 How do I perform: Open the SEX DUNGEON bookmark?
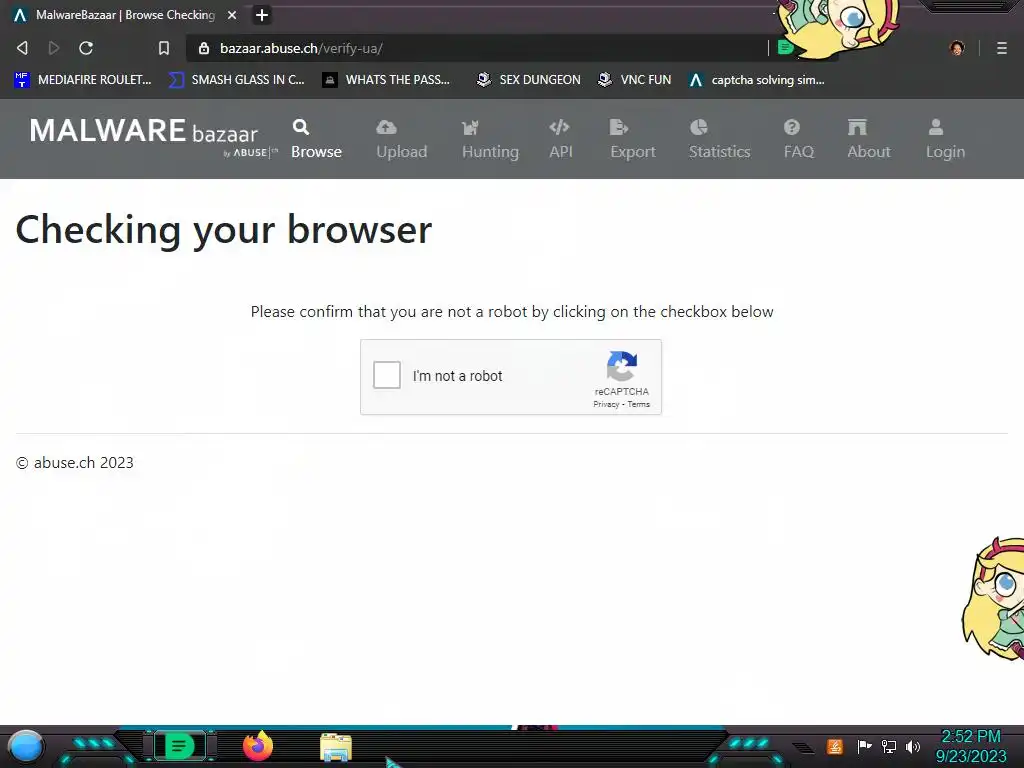coord(528,80)
